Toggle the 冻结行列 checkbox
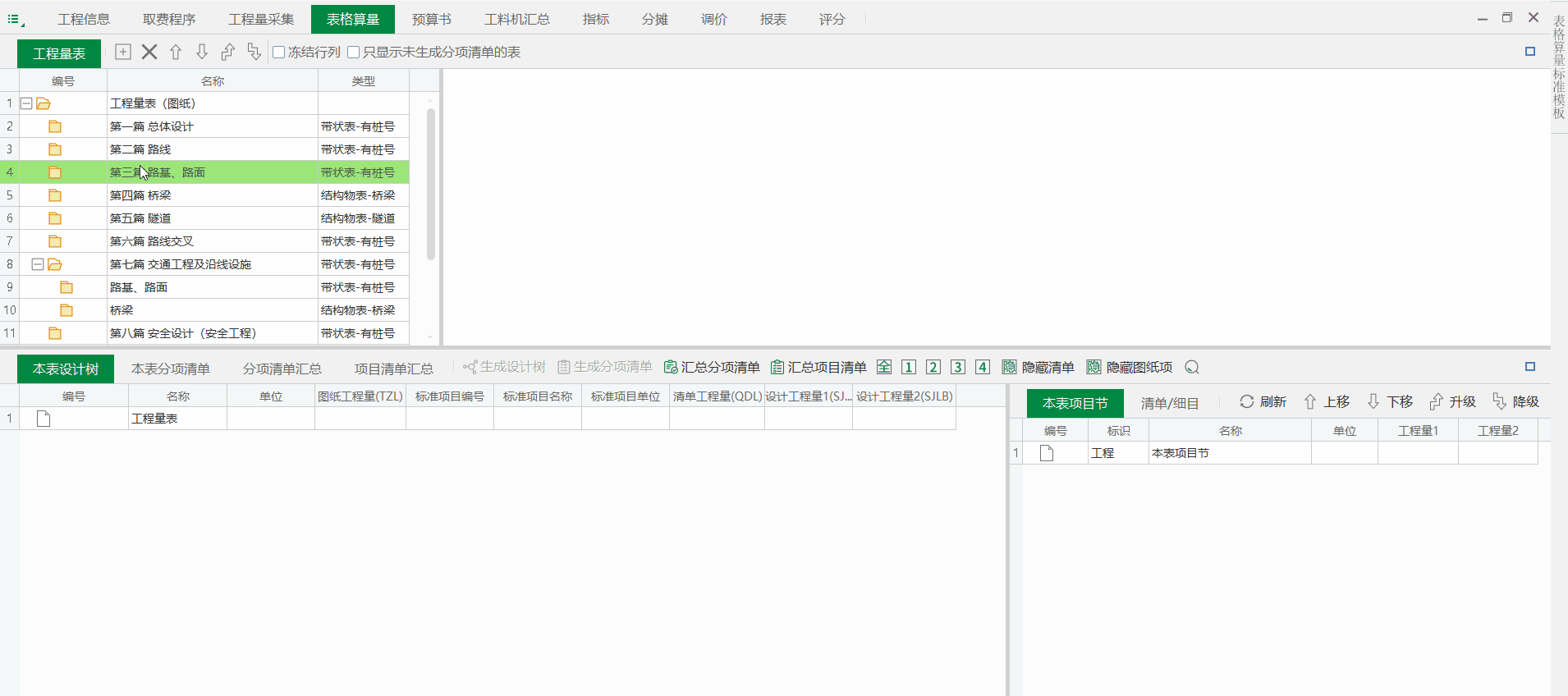 tap(279, 52)
